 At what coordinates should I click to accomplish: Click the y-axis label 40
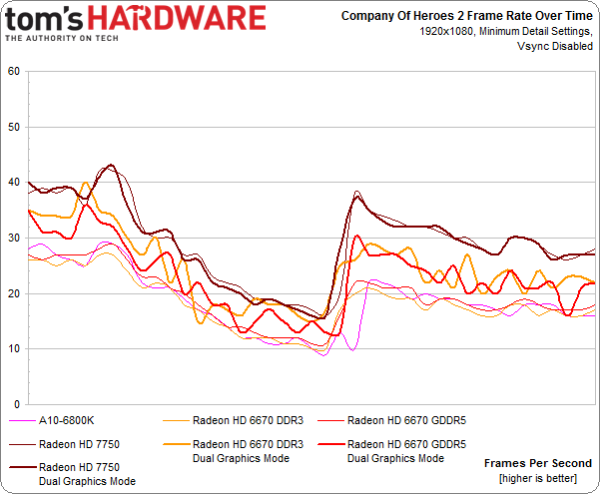14,182
